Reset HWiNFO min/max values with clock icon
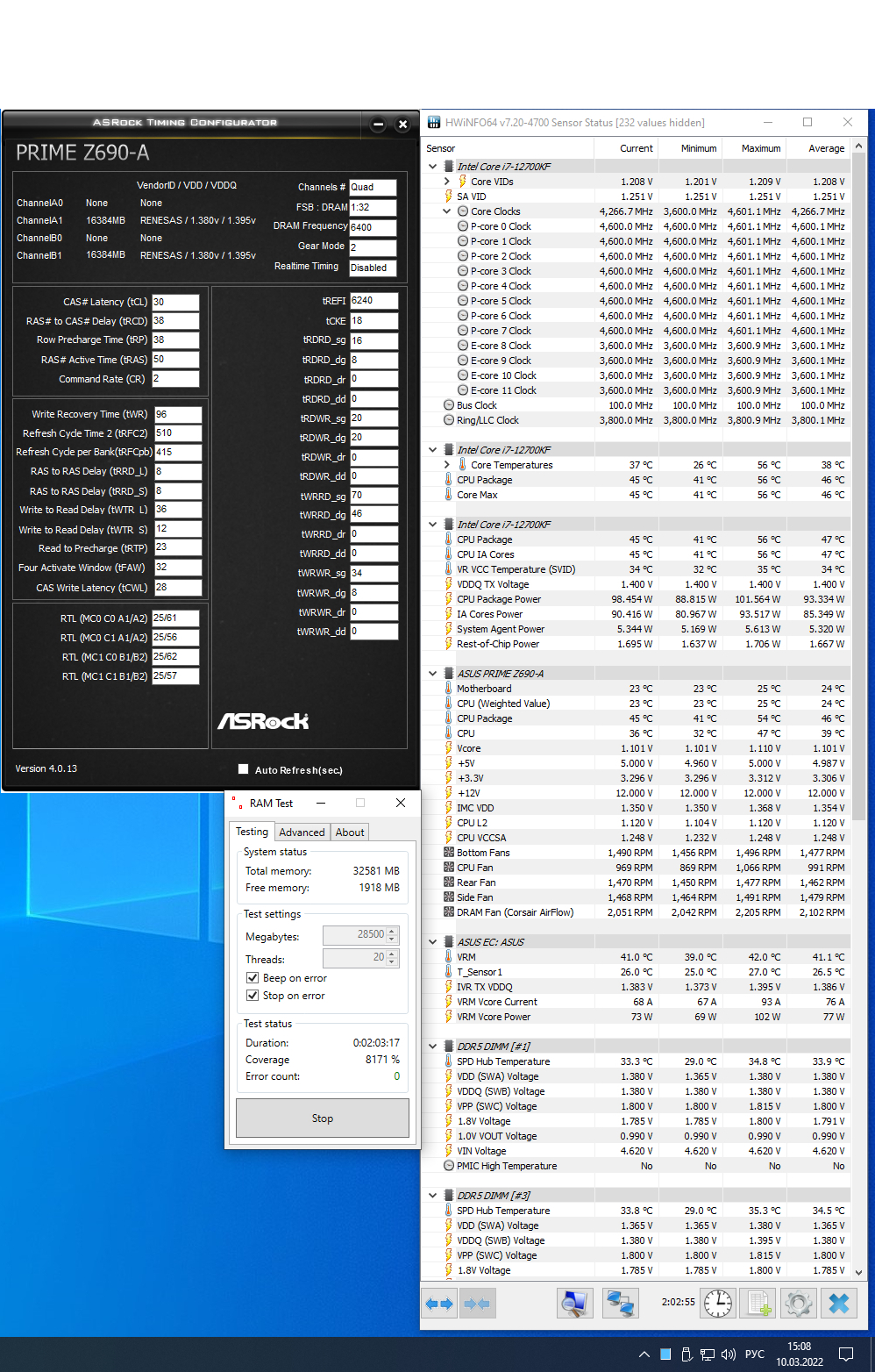The image size is (875, 1372). [718, 1304]
